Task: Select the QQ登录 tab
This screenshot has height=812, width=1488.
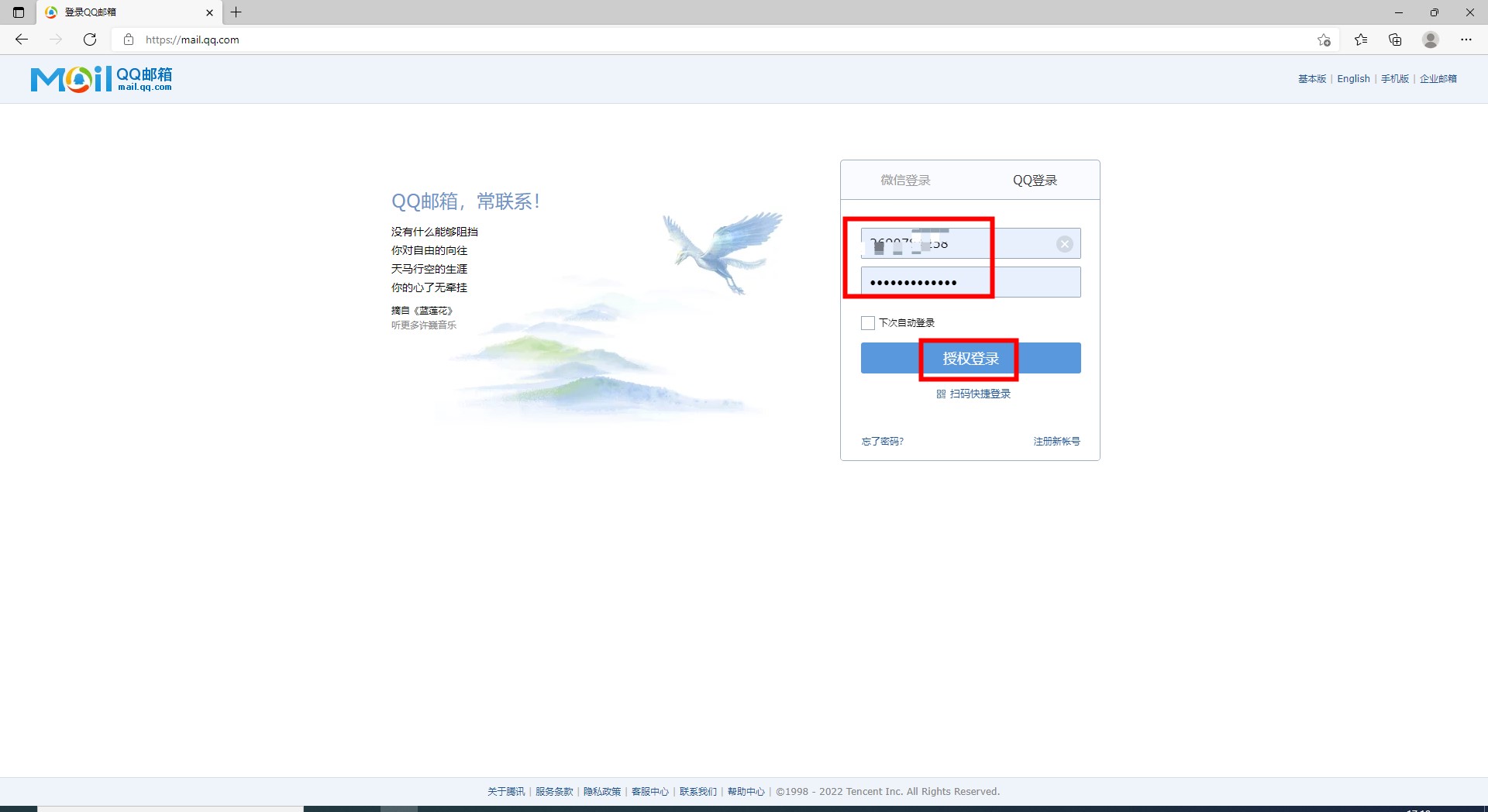Action: click(x=1035, y=181)
